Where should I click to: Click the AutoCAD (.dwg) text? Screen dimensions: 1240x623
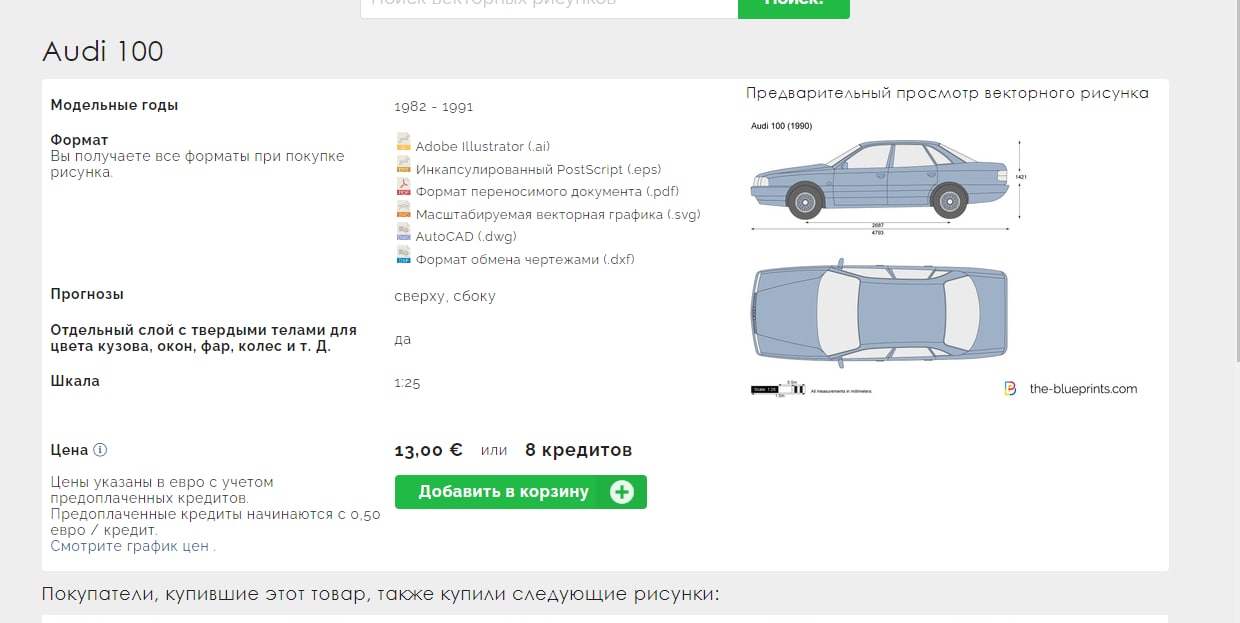click(466, 237)
